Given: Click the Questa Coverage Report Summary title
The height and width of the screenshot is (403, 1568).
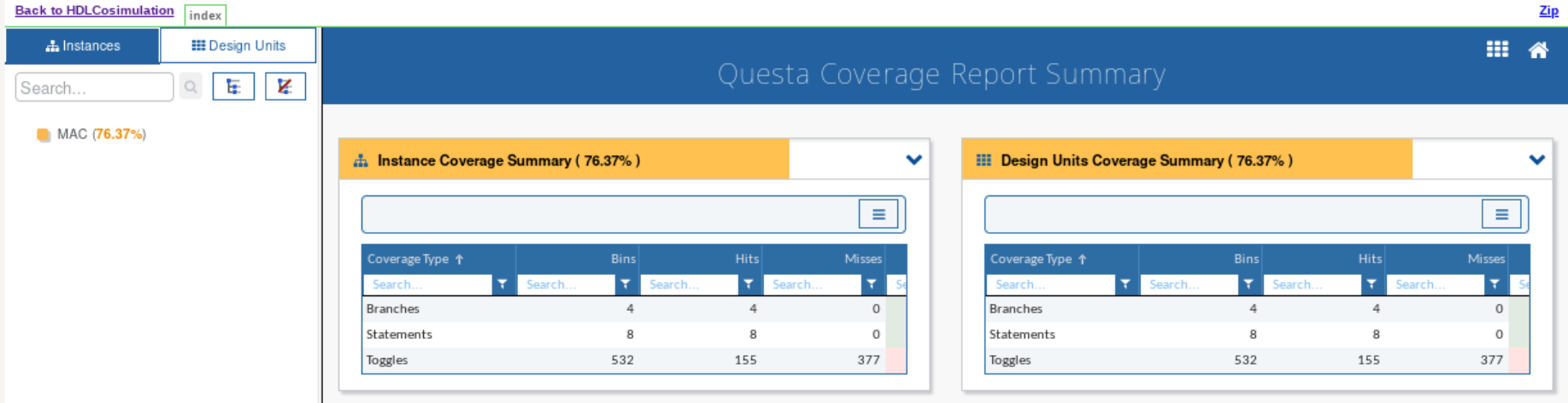Looking at the screenshot, I should 941,74.
